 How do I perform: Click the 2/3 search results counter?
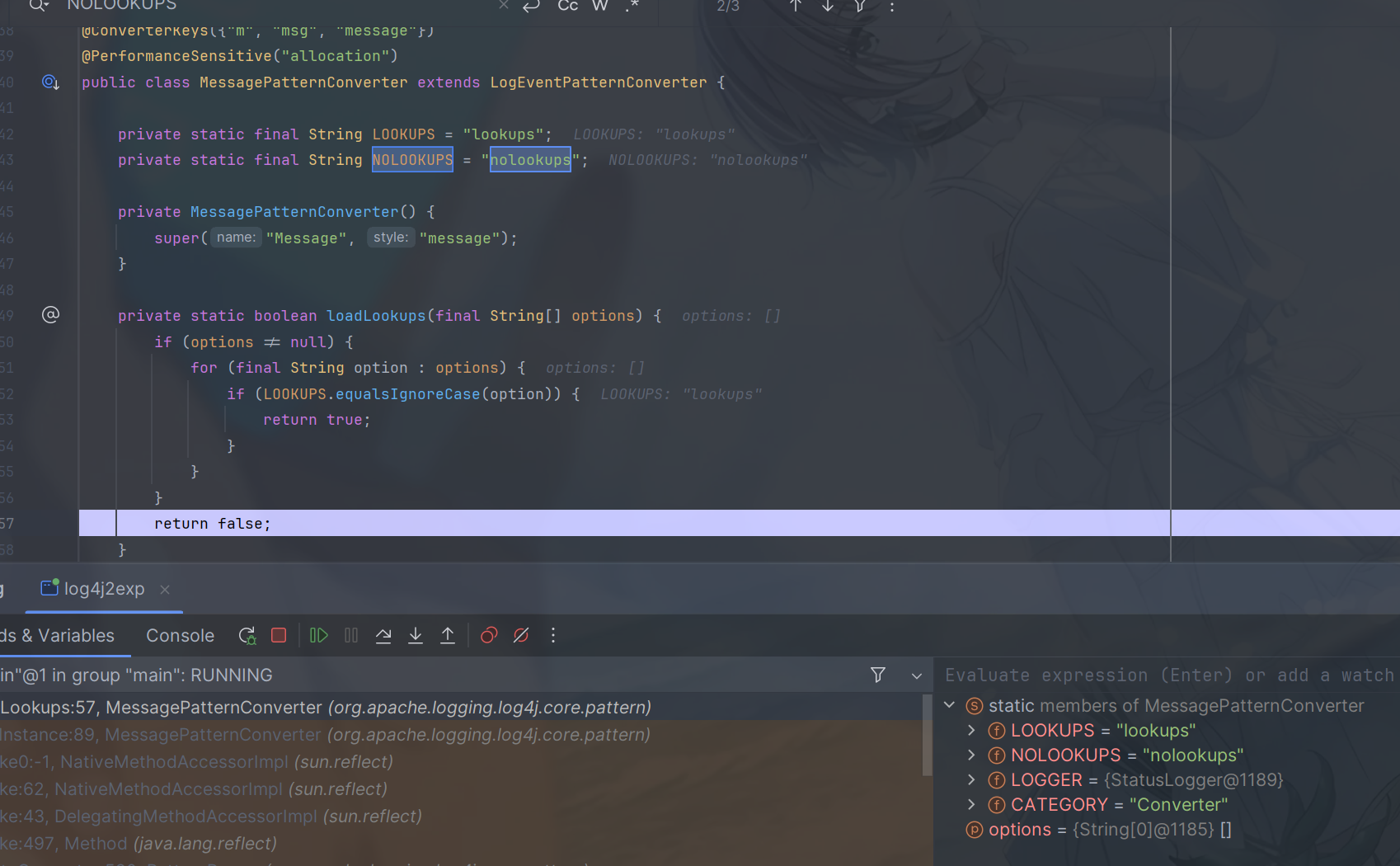coord(728,6)
